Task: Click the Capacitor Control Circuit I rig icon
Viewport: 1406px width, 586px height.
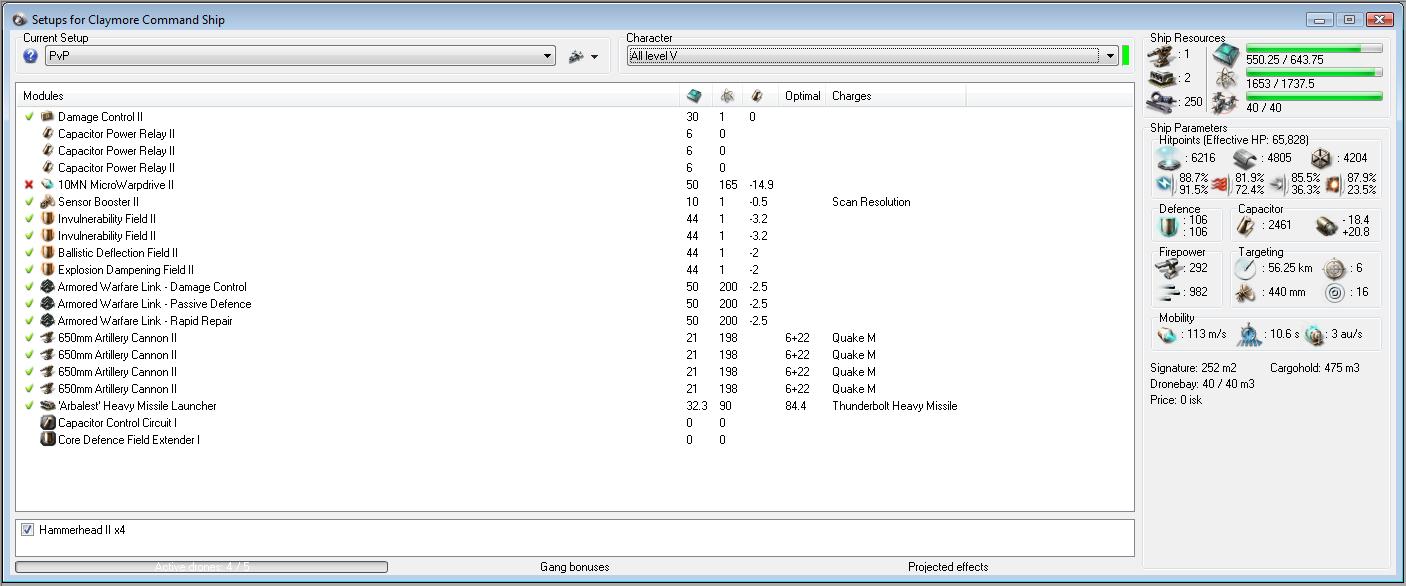Action: coord(47,423)
